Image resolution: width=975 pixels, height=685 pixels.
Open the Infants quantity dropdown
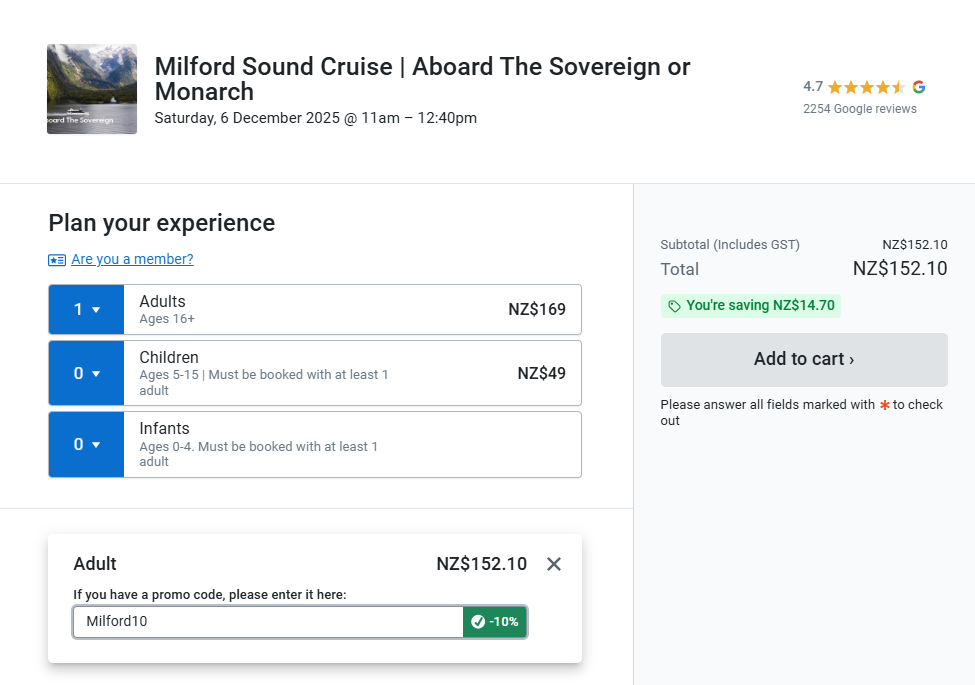86,445
